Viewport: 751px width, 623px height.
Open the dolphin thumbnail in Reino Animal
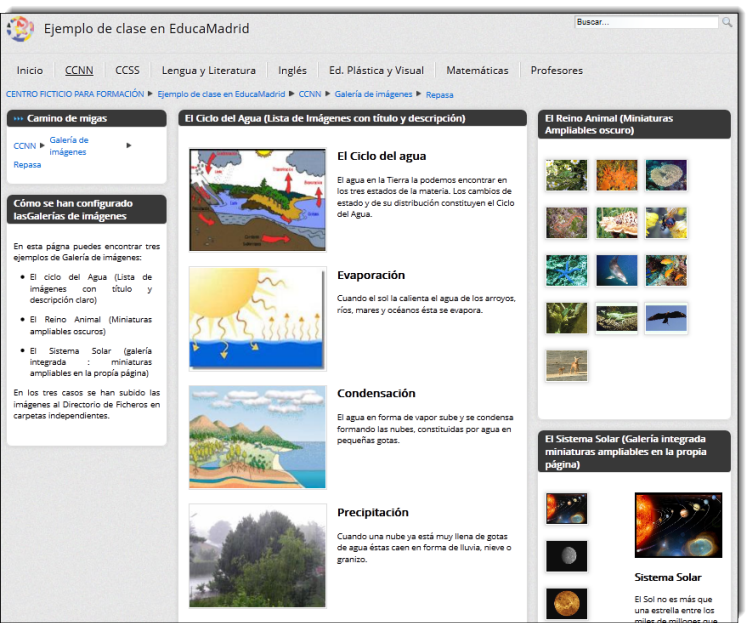click(x=616, y=270)
